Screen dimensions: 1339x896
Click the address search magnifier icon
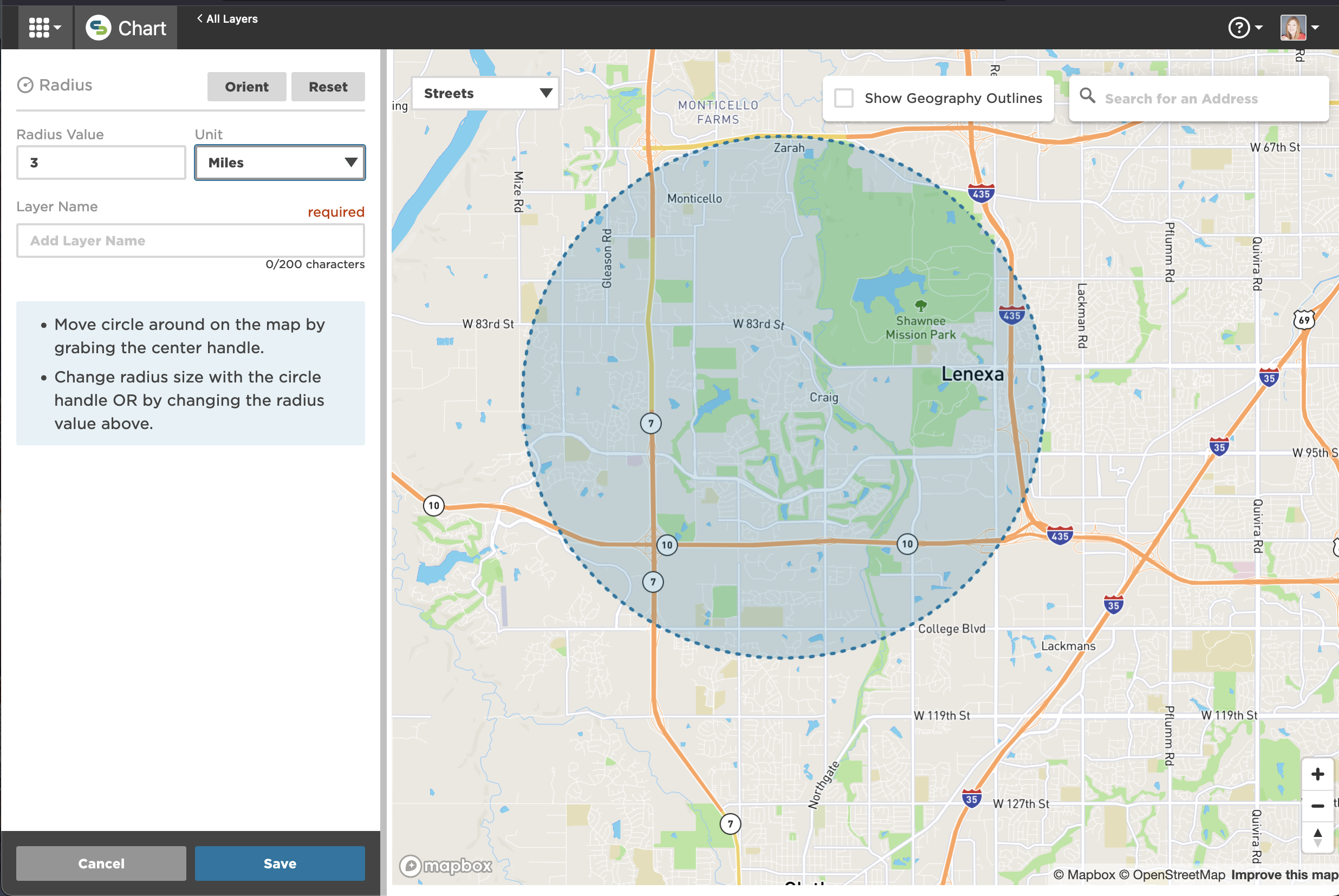point(1087,96)
